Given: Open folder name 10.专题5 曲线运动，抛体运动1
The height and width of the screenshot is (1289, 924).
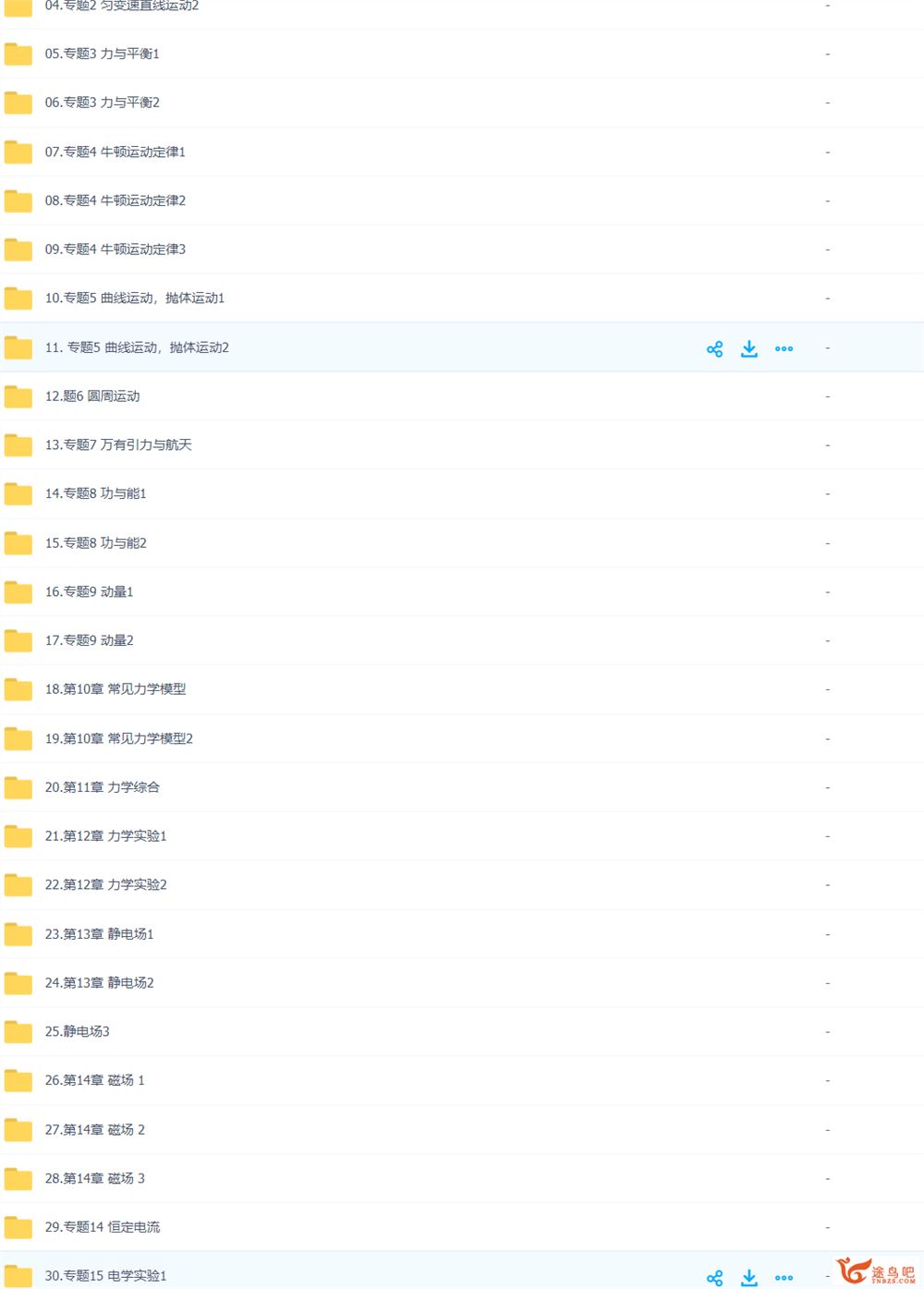Looking at the screenshot, I should pyautogui.click(x=135, y=298).
